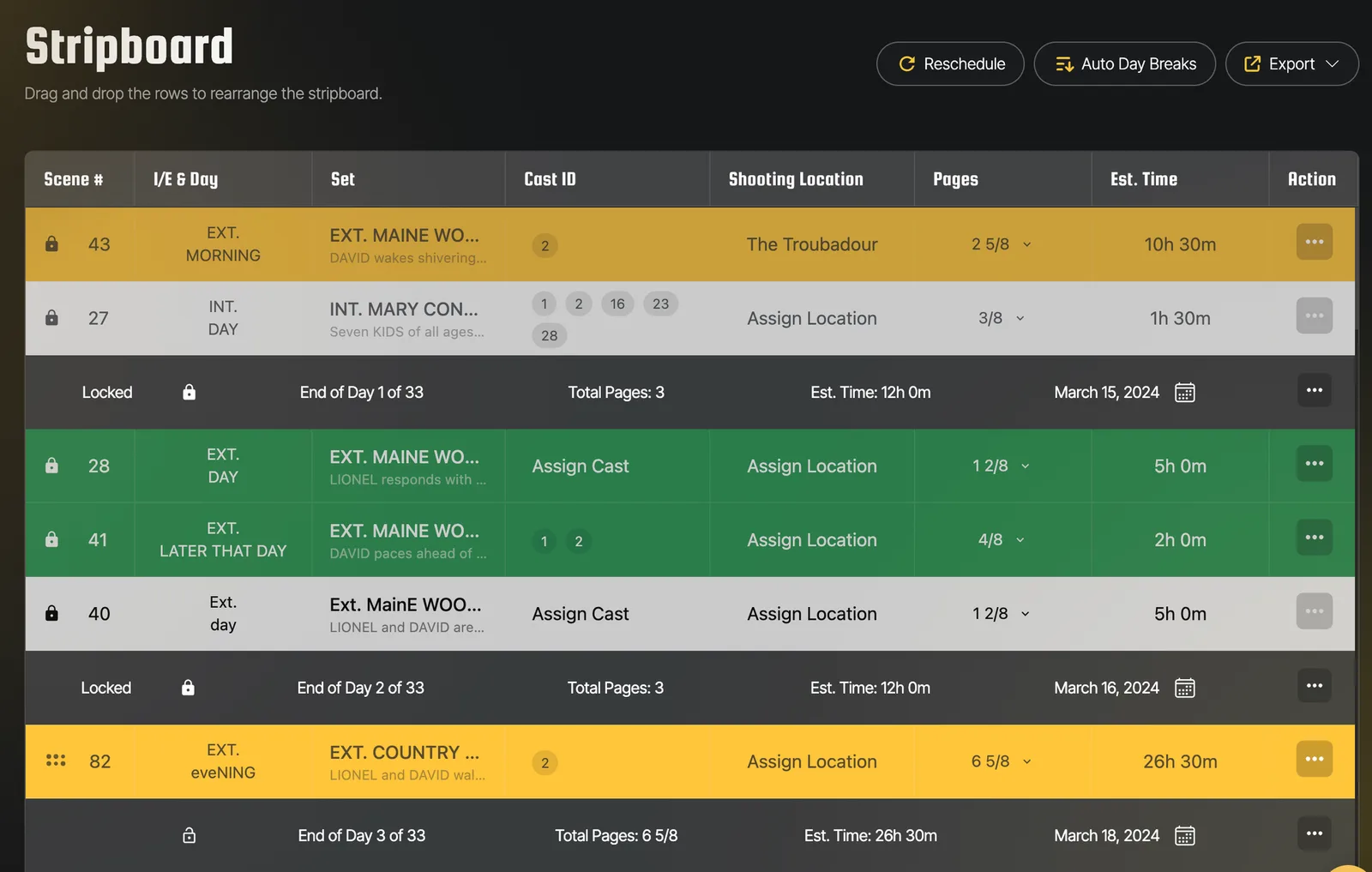
Task: Open pages dropdown showing 2 5/8
Action: 1001,244
